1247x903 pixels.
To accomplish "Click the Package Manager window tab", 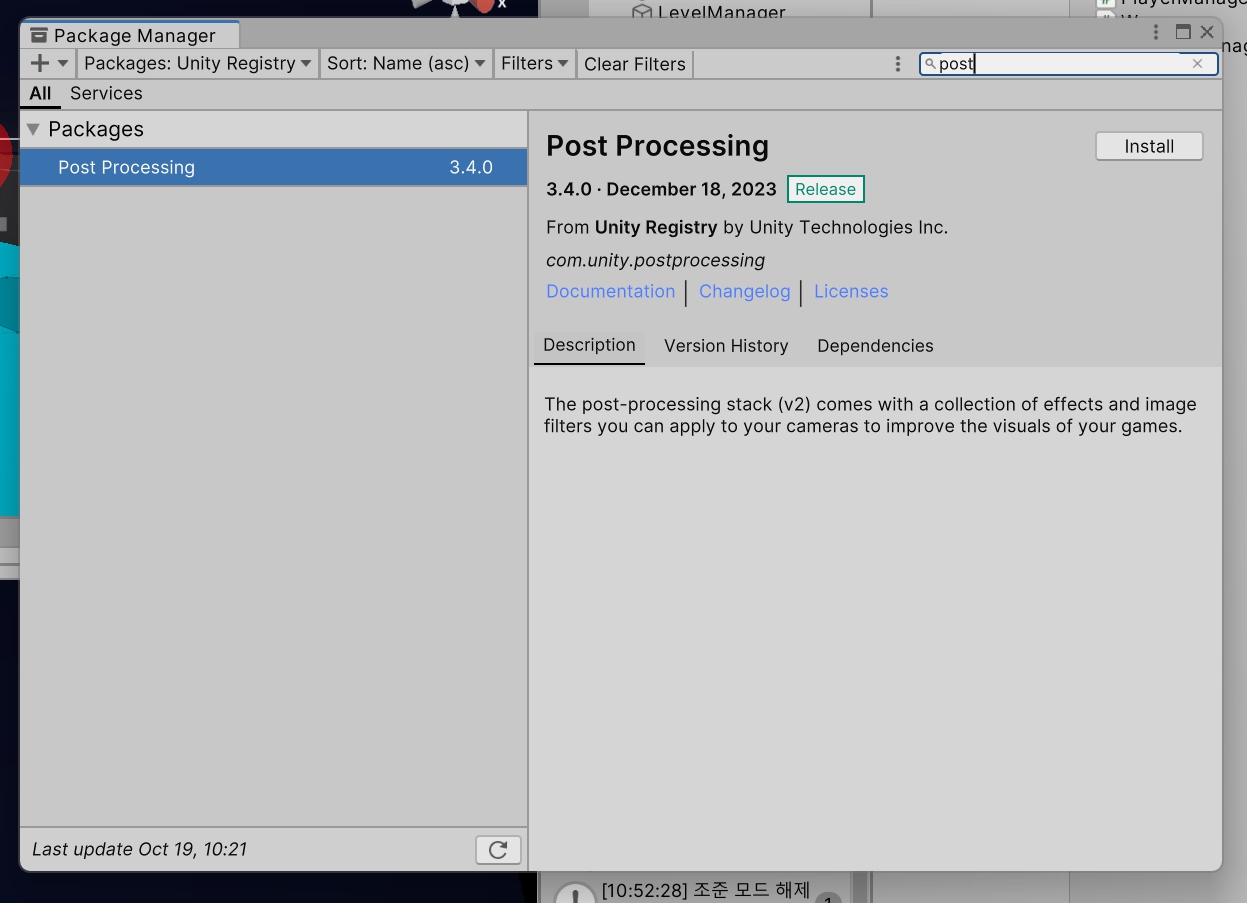I will pos(129,36).
